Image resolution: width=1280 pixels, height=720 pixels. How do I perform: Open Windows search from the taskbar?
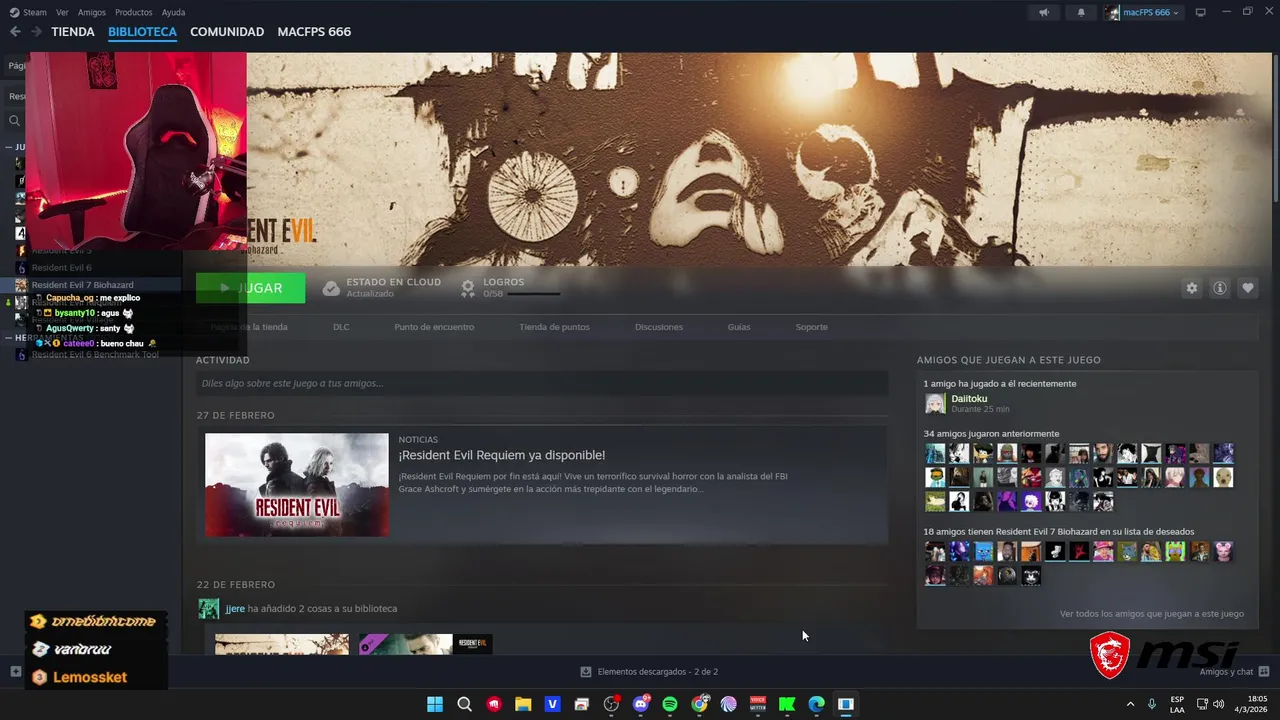465,704
